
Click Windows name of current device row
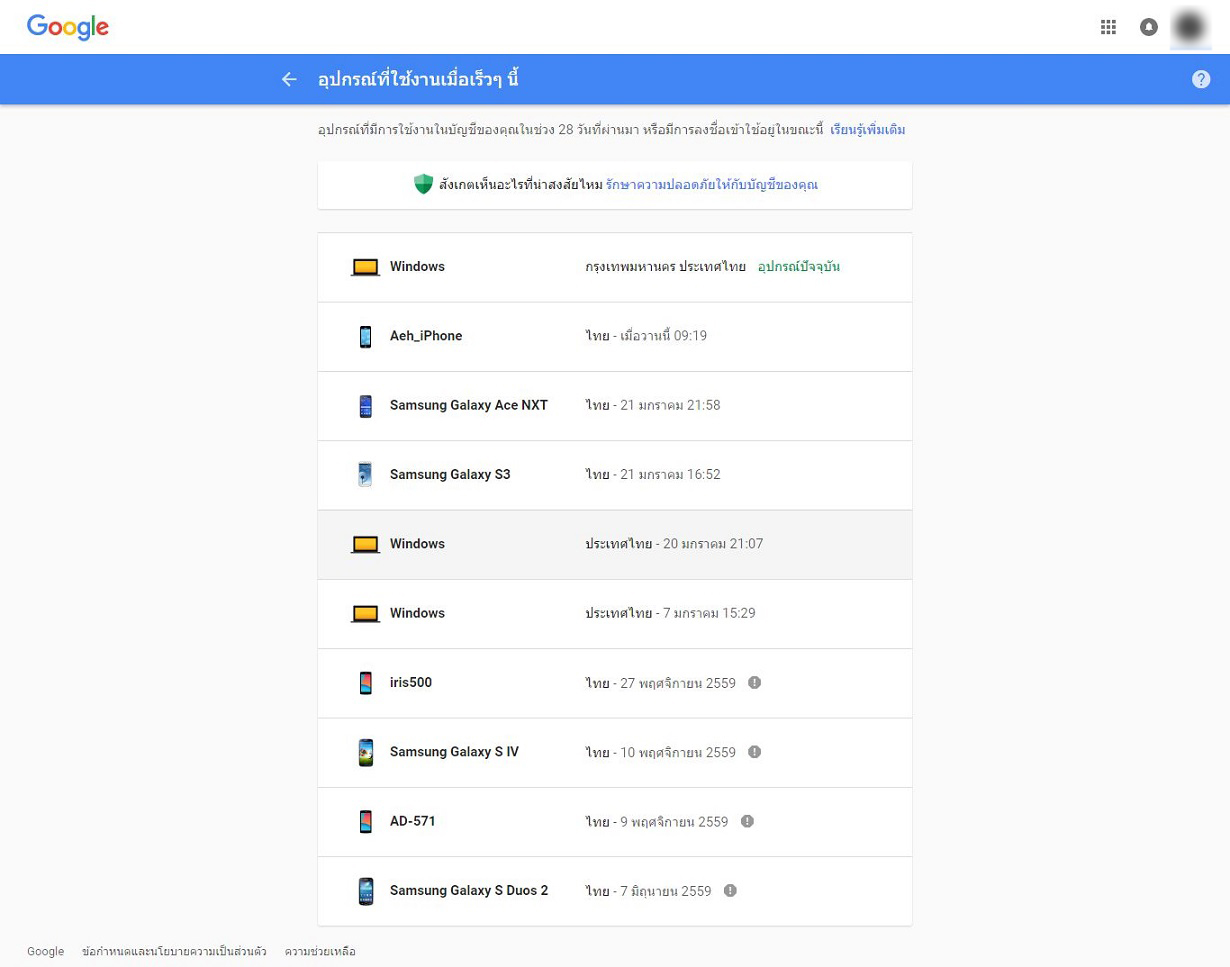click(x=417, y=267)
